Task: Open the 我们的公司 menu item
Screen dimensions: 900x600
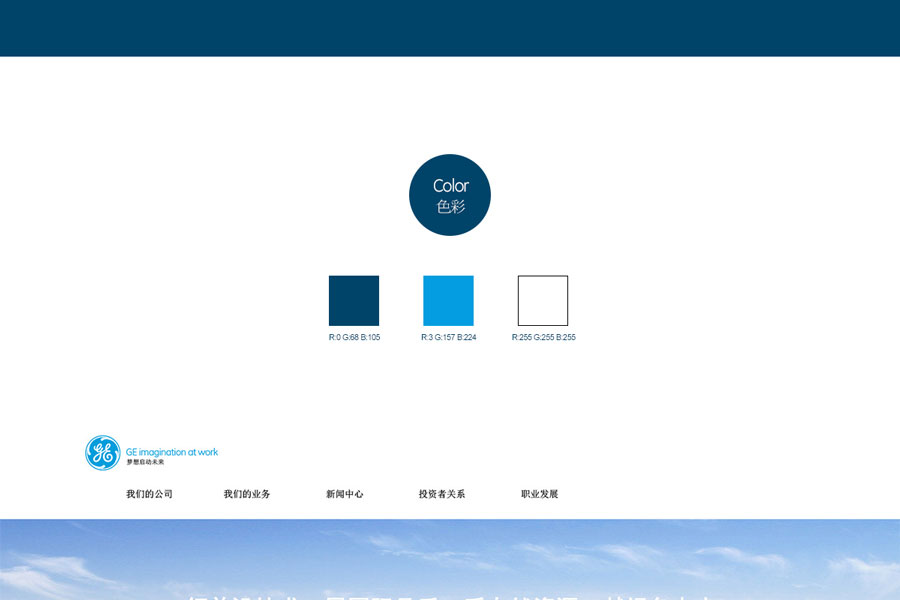Action: point(149,494)
